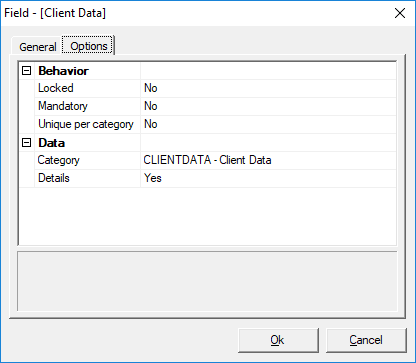Collapse the Data section

(x=26, y=143)
